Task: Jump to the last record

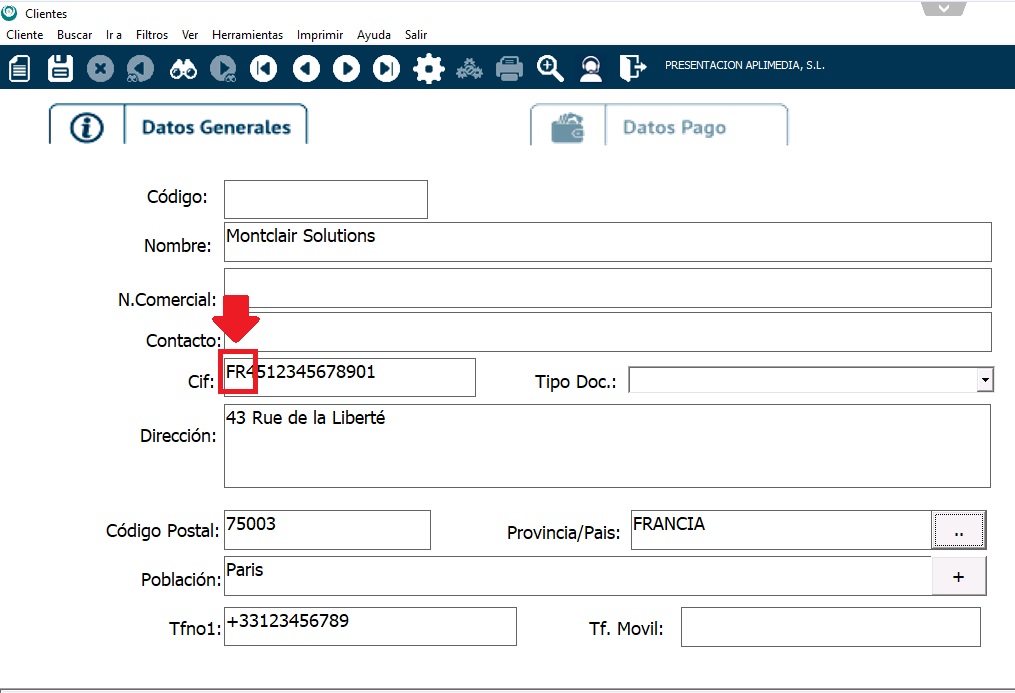Action: pos(386,69)
